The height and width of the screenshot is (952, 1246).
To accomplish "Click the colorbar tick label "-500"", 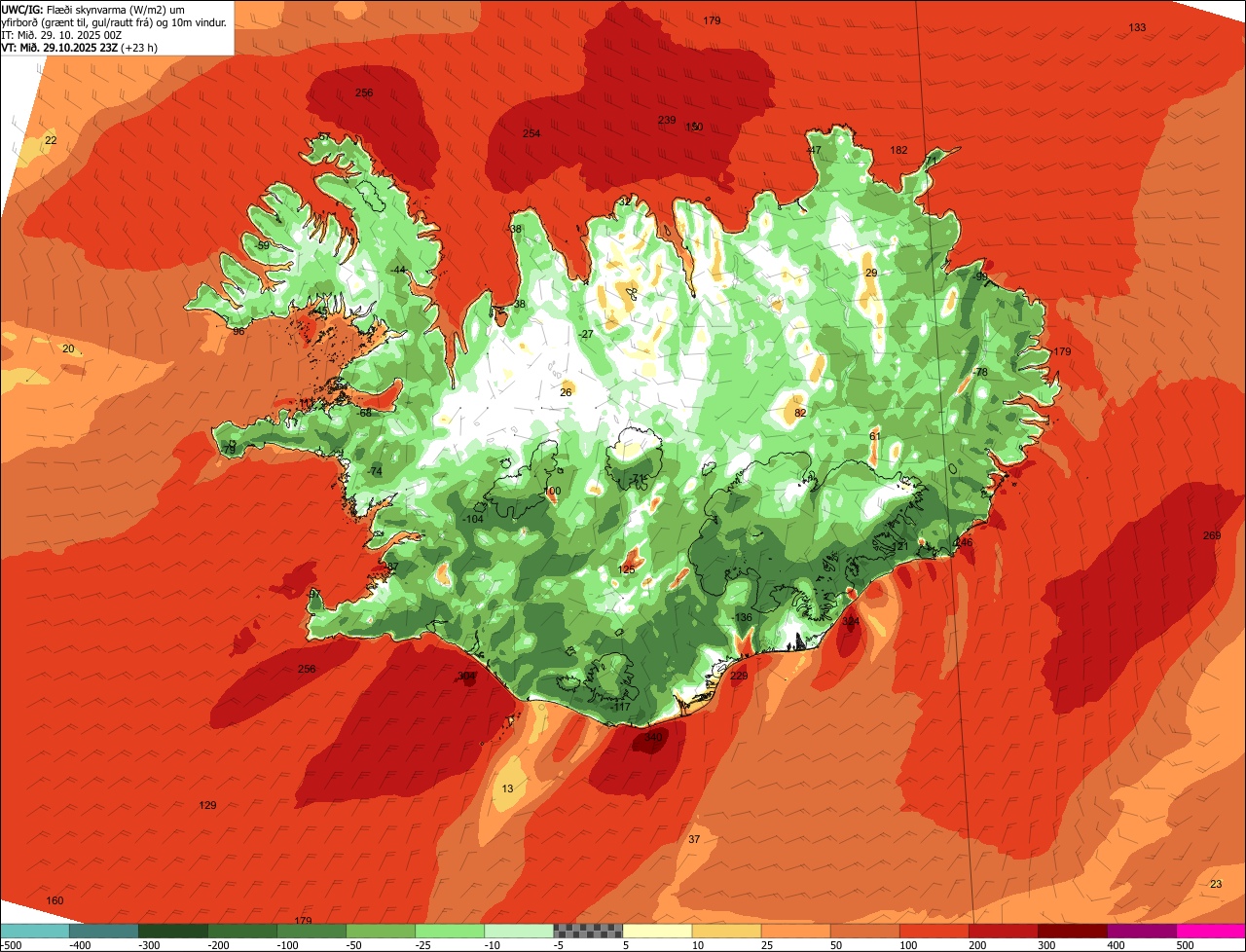I will click(x=11, y=945).
